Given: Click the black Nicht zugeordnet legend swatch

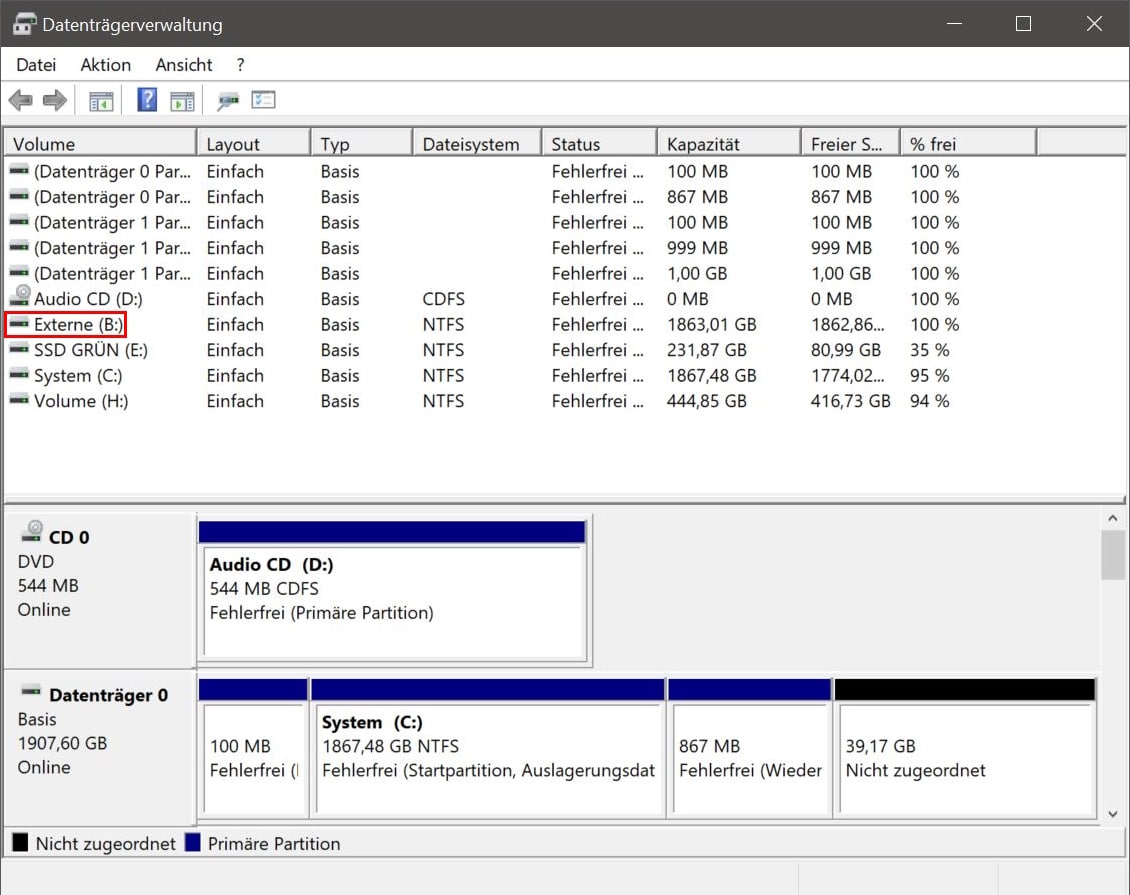Looking at the screenshot, I should [20, 842].
